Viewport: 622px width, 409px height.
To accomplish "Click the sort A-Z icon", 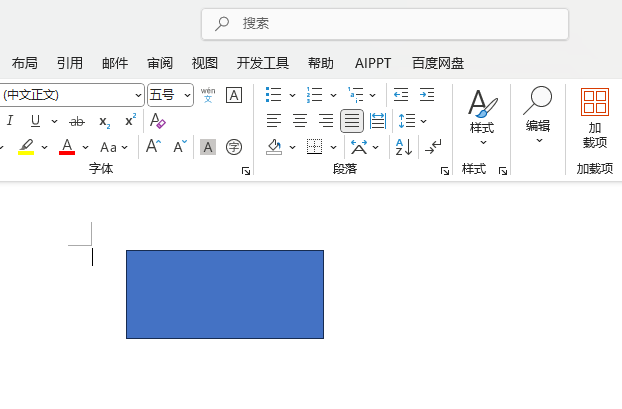I will coord(404,147).
